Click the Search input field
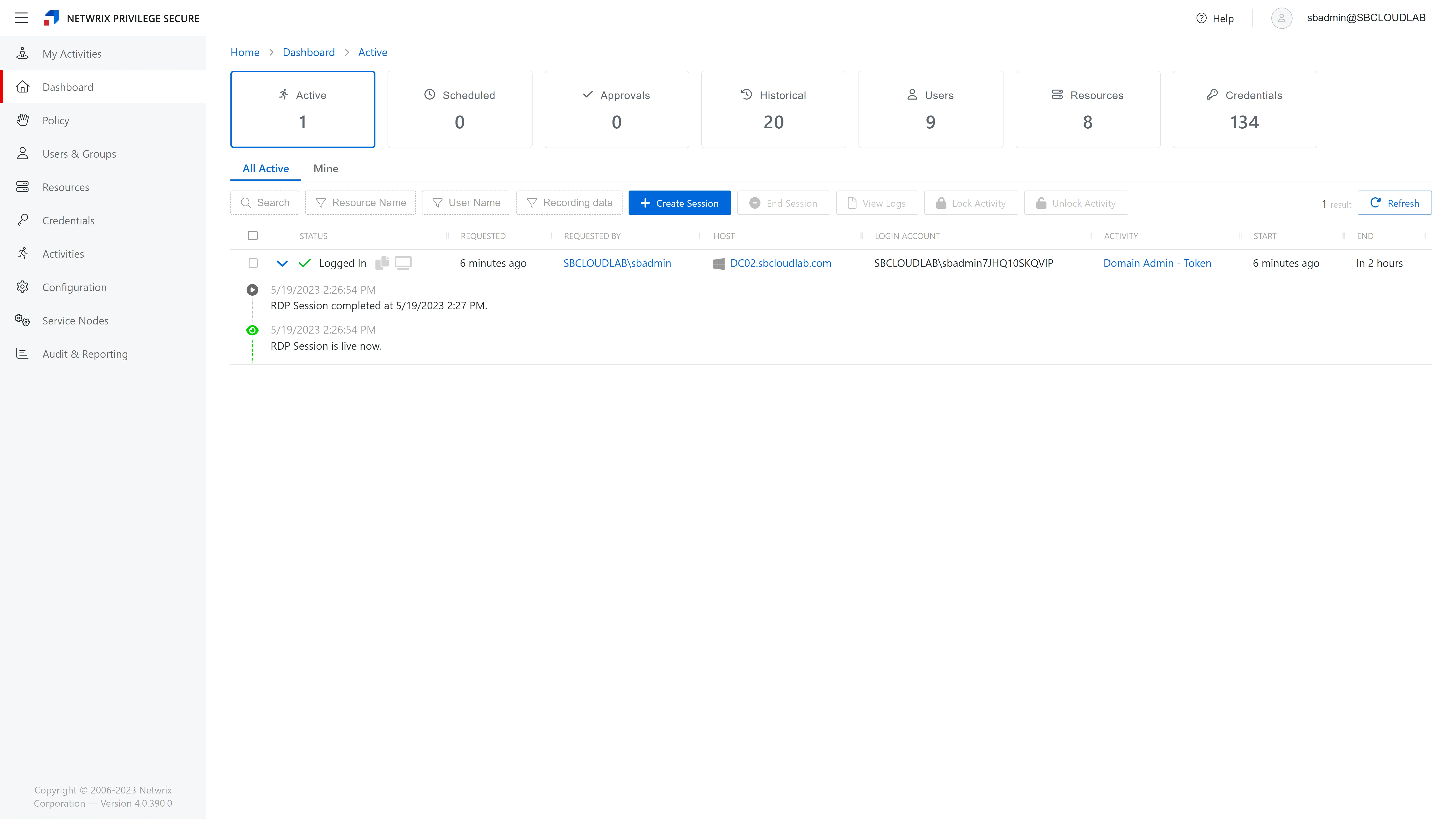 265,203
